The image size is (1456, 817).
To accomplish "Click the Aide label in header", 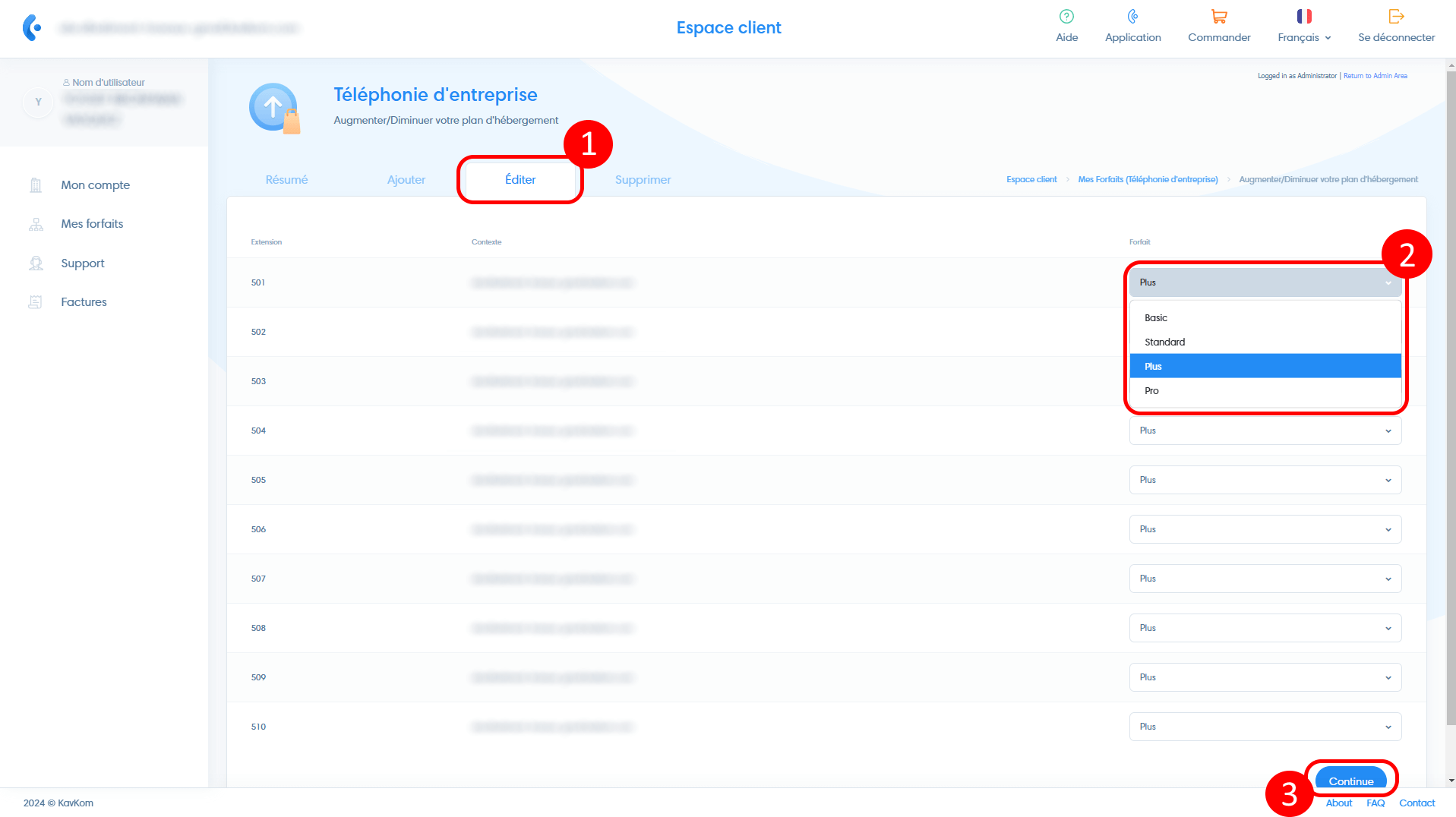I will point(1066,38).
